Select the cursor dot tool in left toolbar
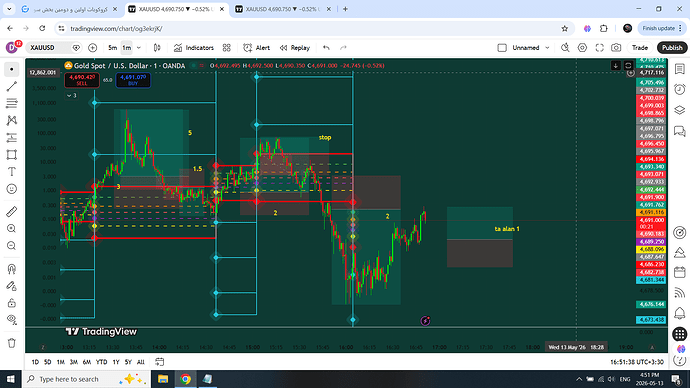 pos(11,70)
